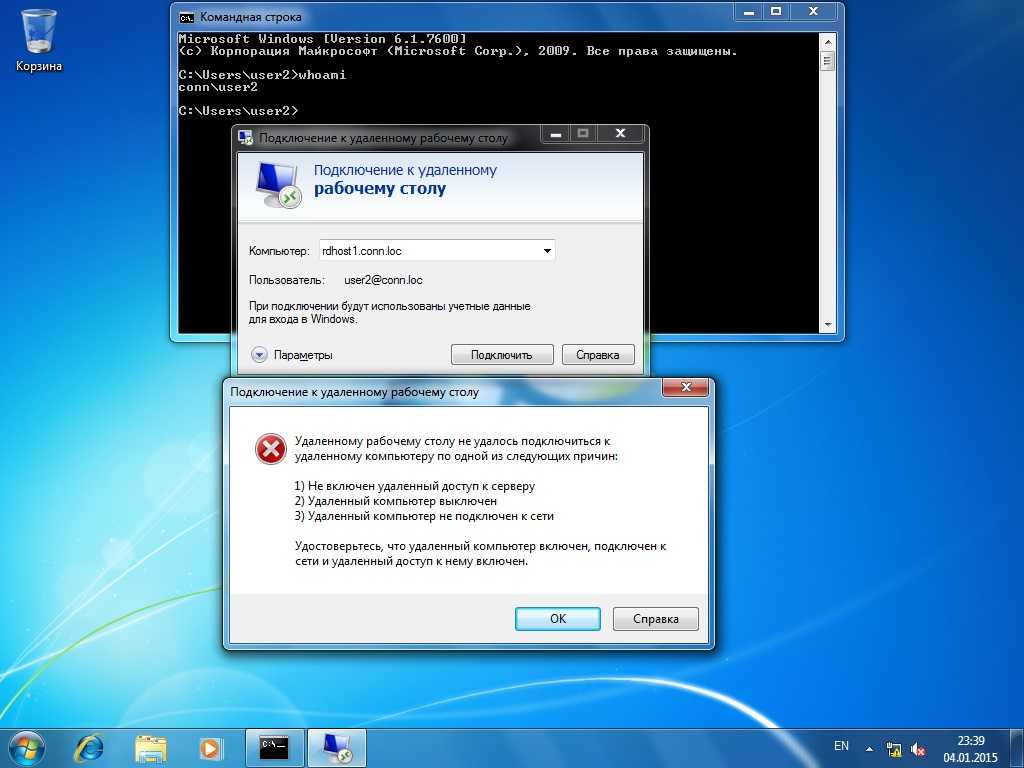Close the Командная строка window
This screenshot has width=1024, height=768.
814,12
